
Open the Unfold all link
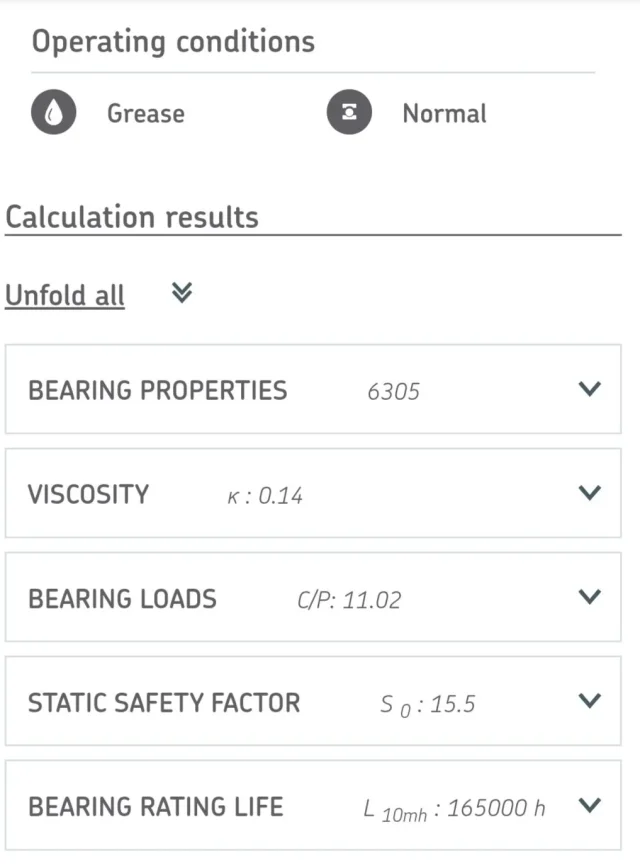[x=65, y=295]
